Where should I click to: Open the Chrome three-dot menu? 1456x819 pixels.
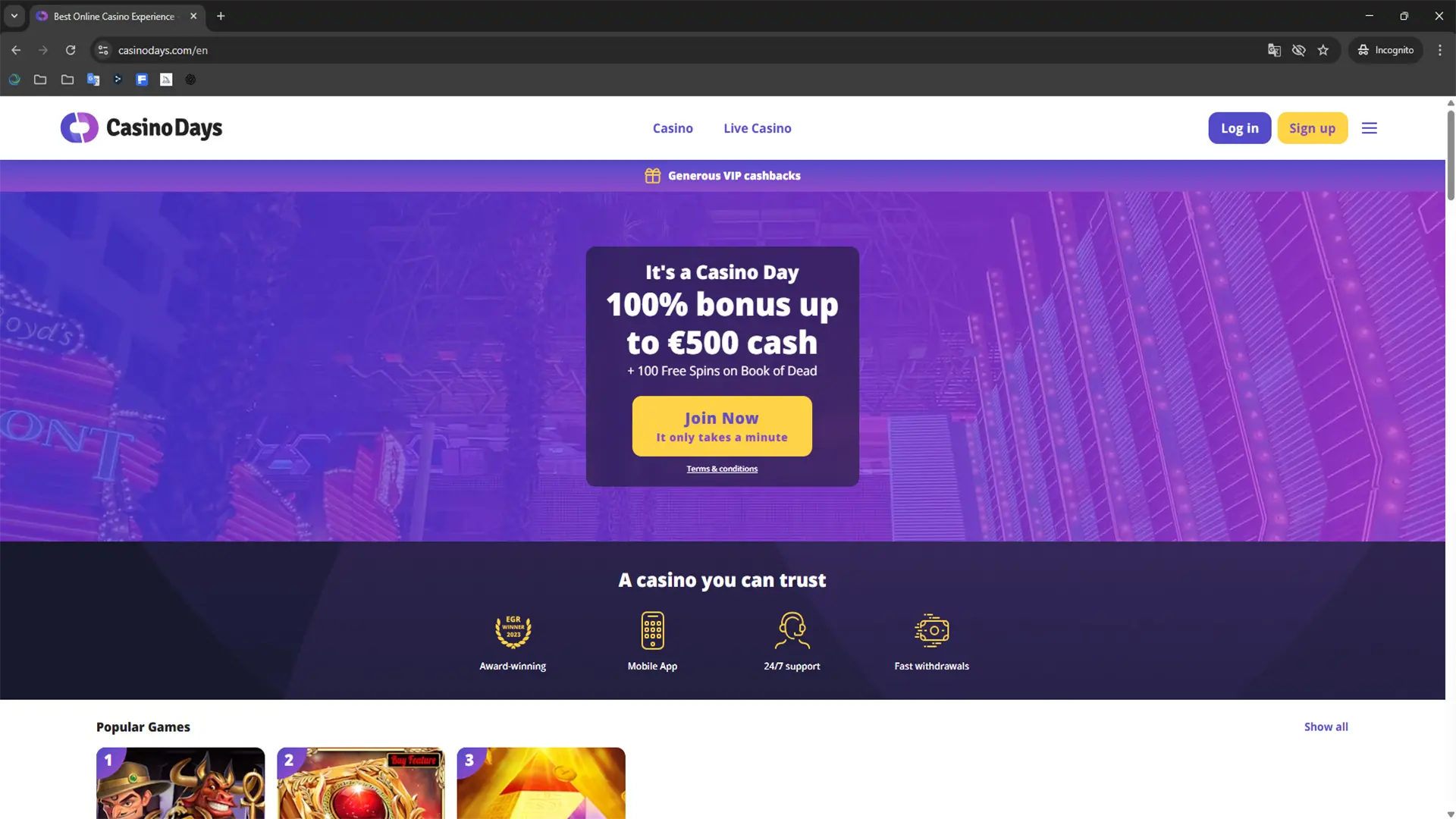1440,50
